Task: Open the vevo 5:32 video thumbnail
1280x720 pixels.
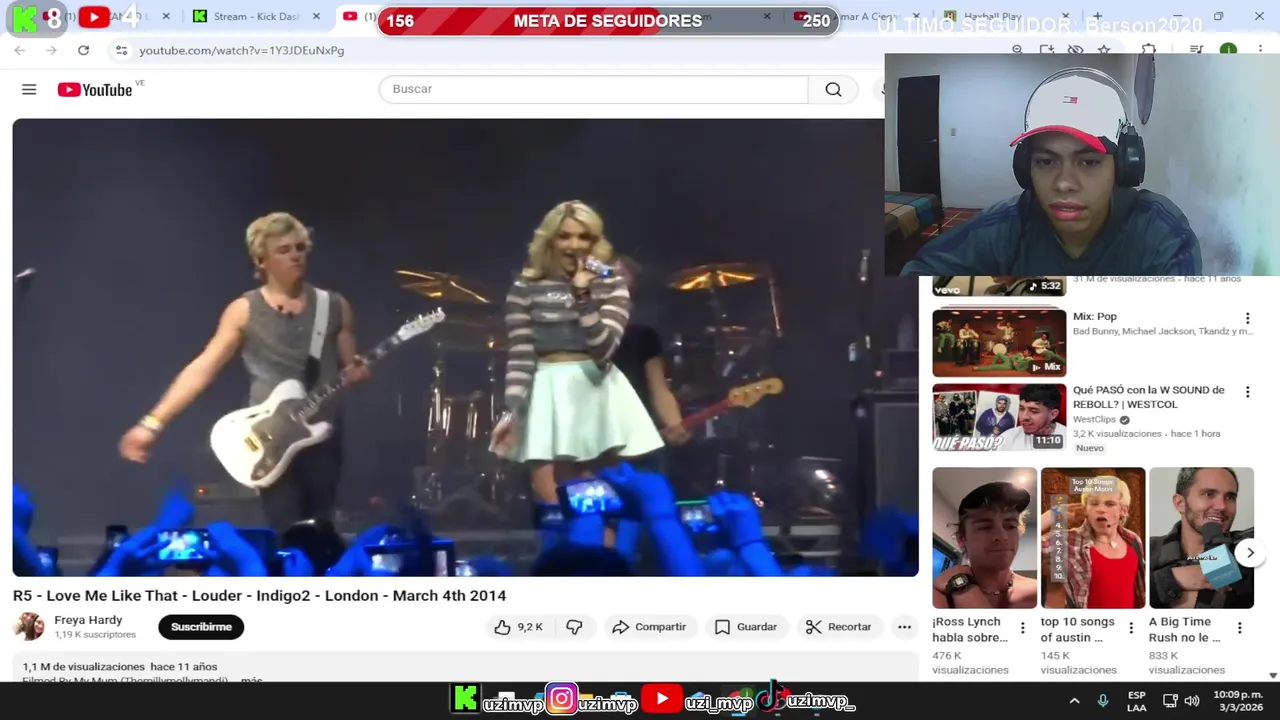Action: [999, 286]
